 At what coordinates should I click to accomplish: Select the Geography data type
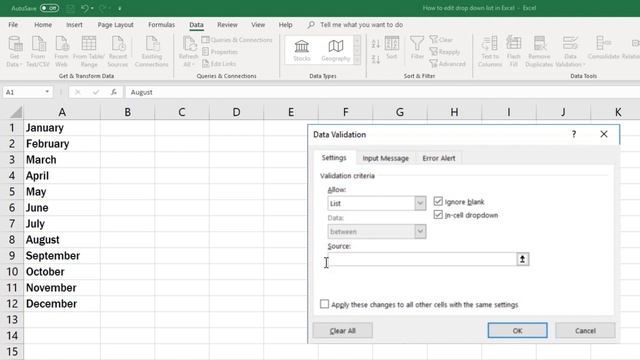tap(336, 51)
